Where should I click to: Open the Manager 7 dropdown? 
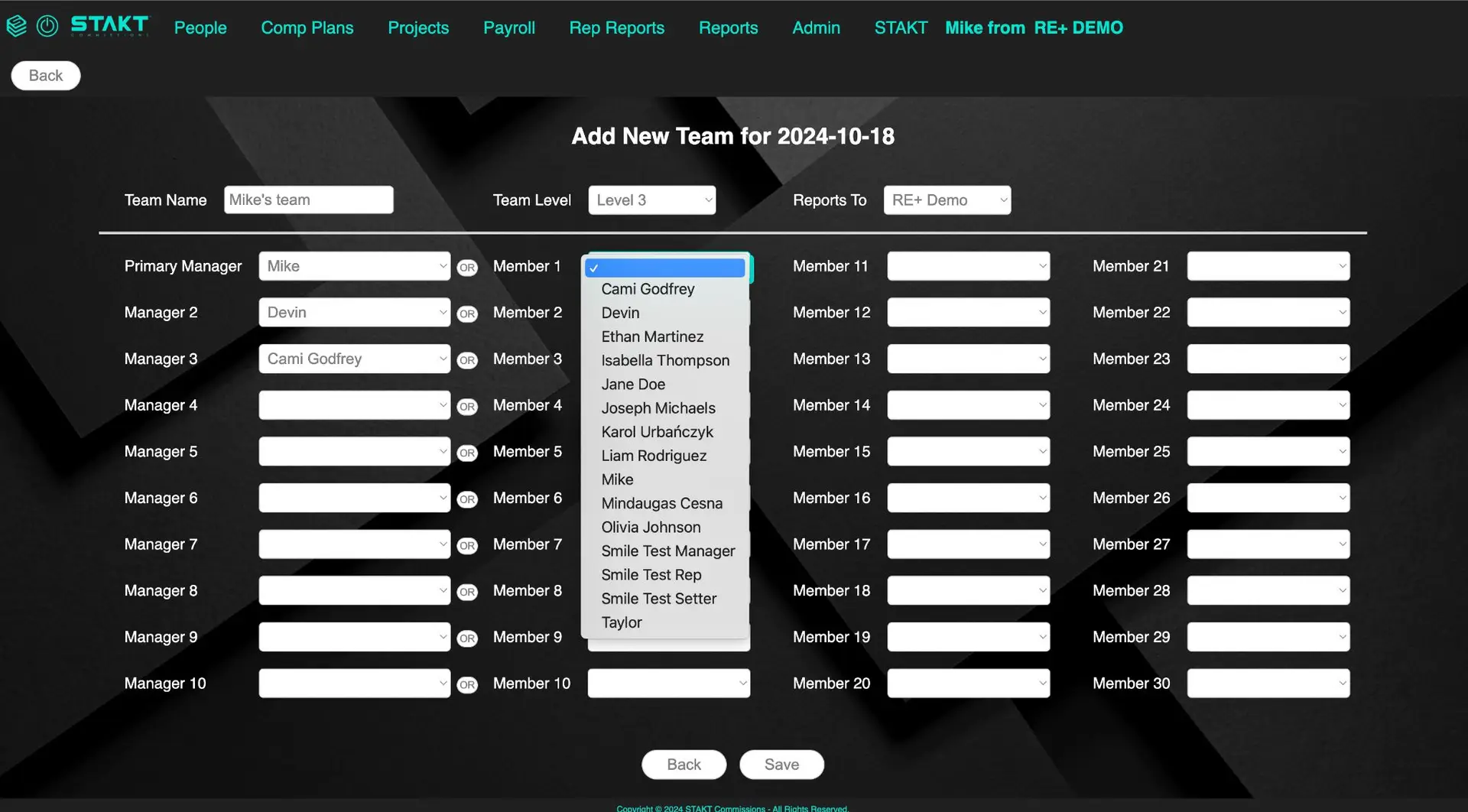[355, 544]
